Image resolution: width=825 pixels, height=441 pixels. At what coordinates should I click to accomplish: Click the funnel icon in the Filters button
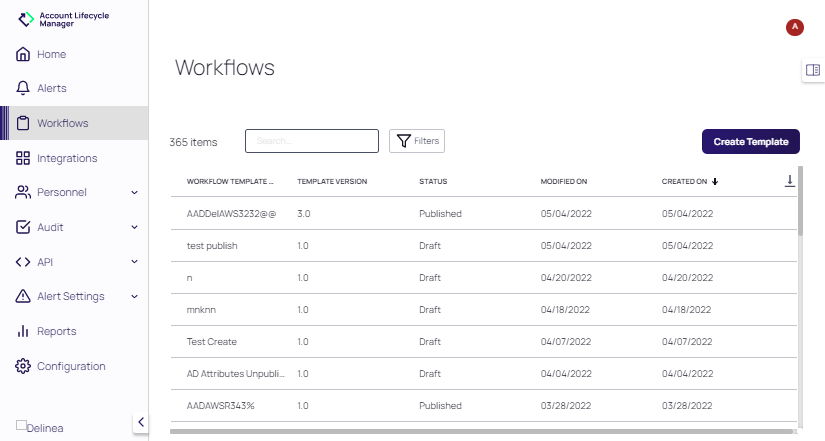tap(404, 141)
